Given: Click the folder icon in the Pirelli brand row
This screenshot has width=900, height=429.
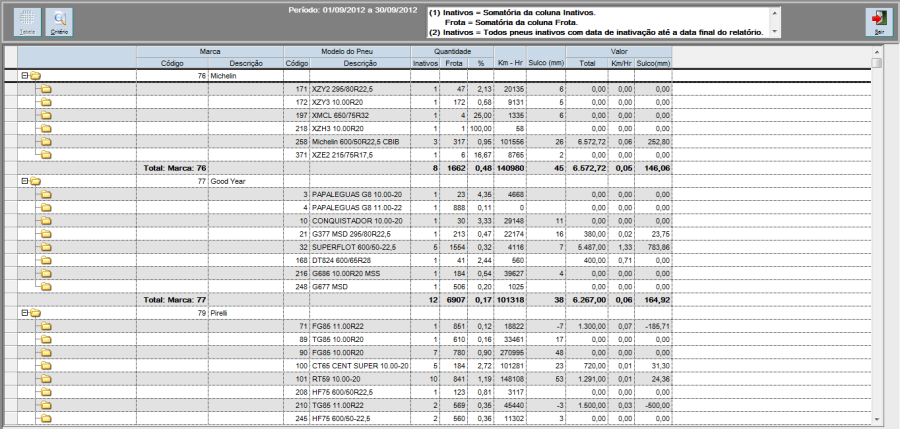Looking at the screenshot, I should click(36, 313).
